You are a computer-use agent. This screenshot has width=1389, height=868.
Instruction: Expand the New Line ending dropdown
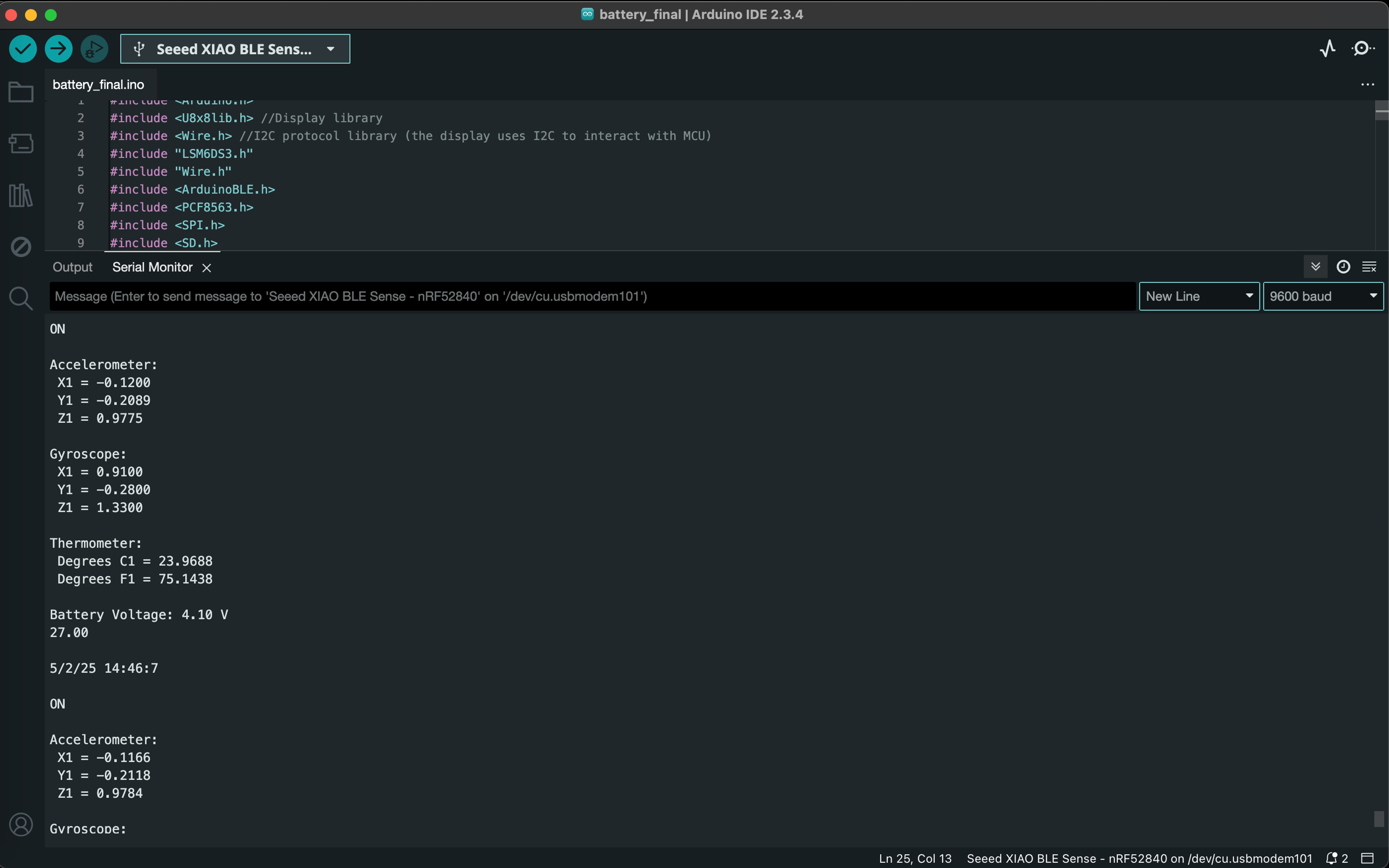(1199, 296)
